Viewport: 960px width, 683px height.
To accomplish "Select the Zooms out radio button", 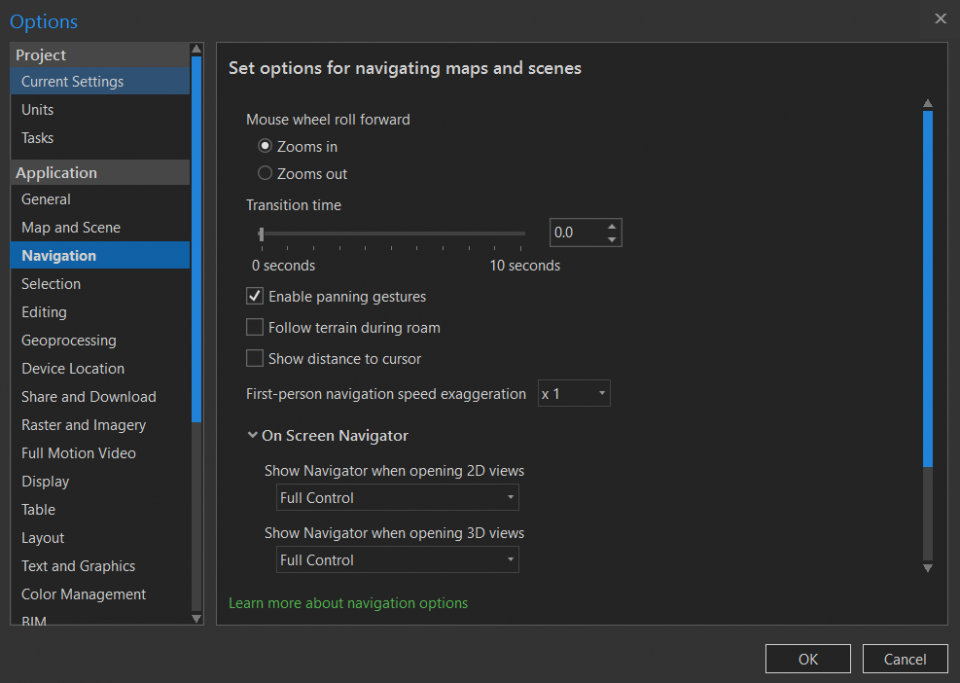I will (x=265, y=173).
